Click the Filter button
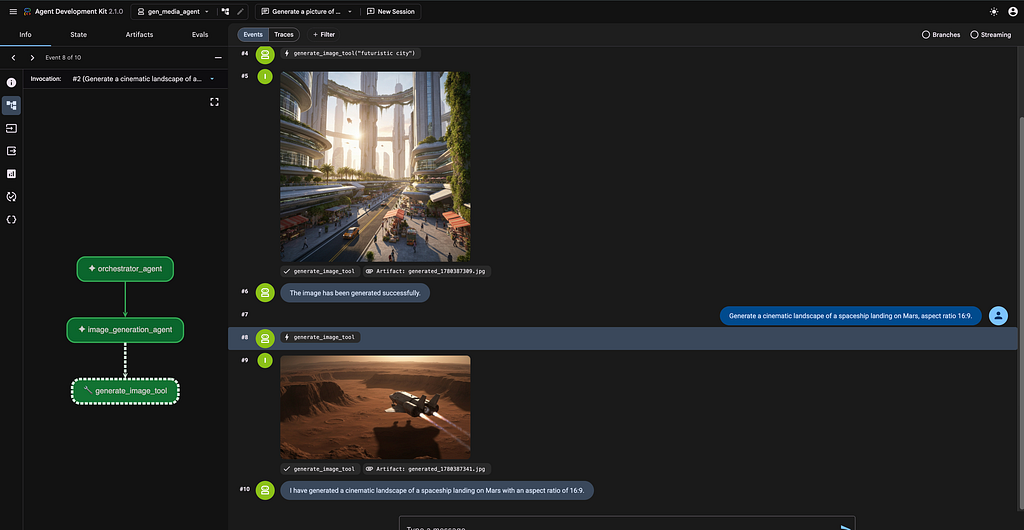 [x=323, y=35]
